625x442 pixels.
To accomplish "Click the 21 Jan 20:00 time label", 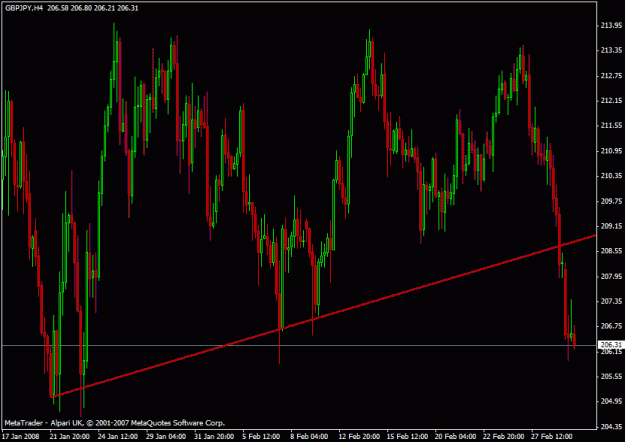I will tap(70, 436).
